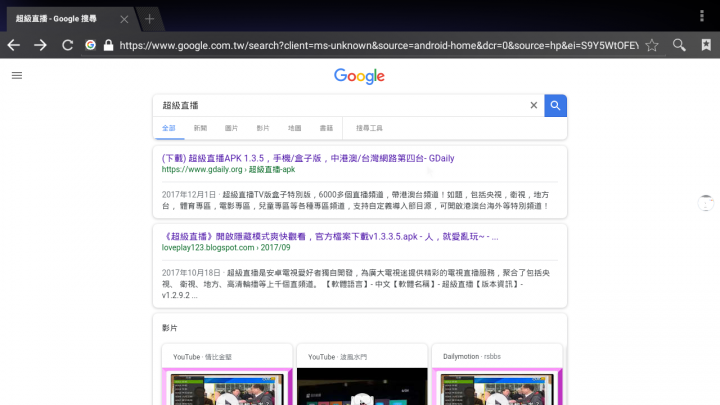The height and width of the screenshot is (405, 720).
Task: Clear the search box with the X
Action: 534,105
